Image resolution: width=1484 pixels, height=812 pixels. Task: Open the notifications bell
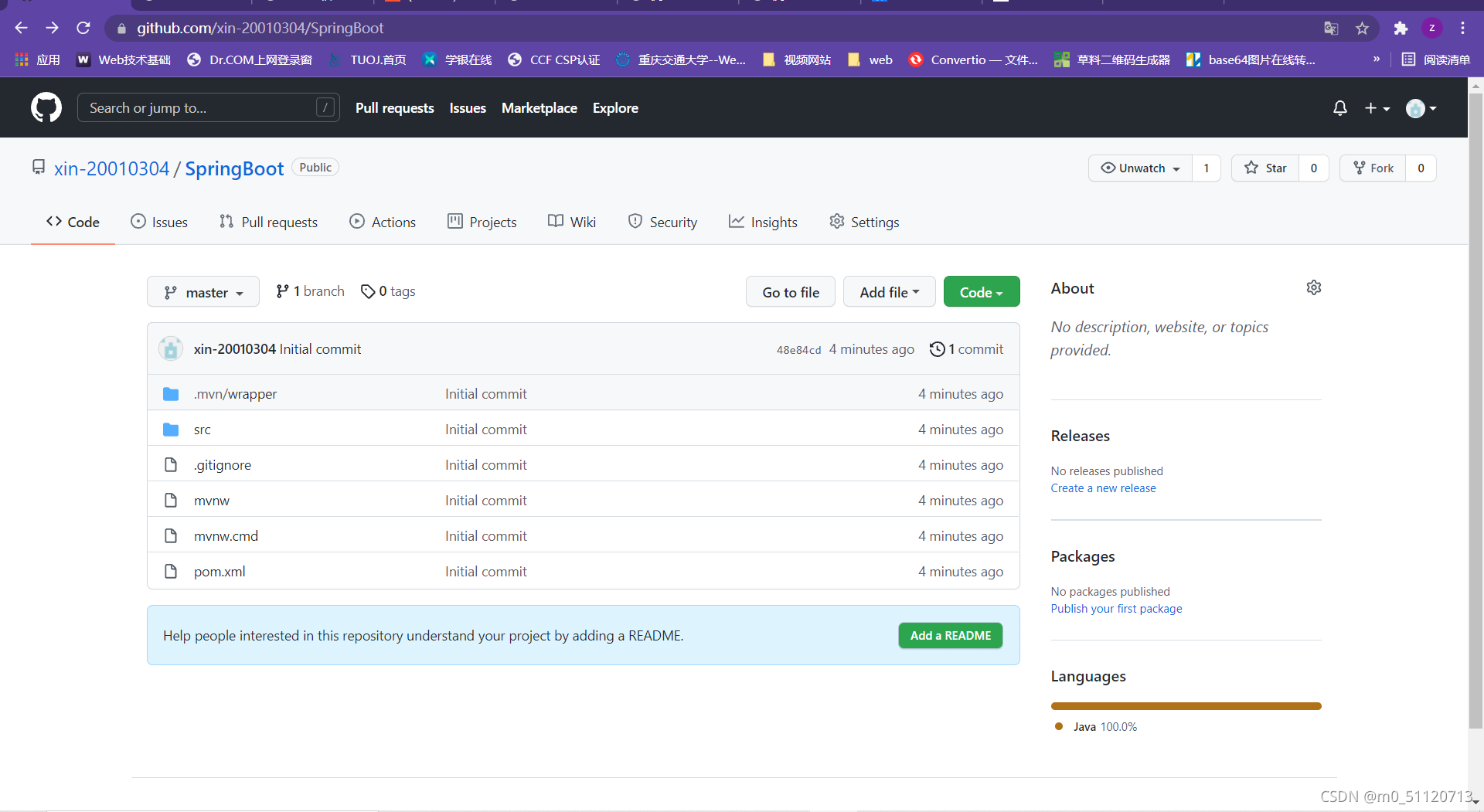1340,108
